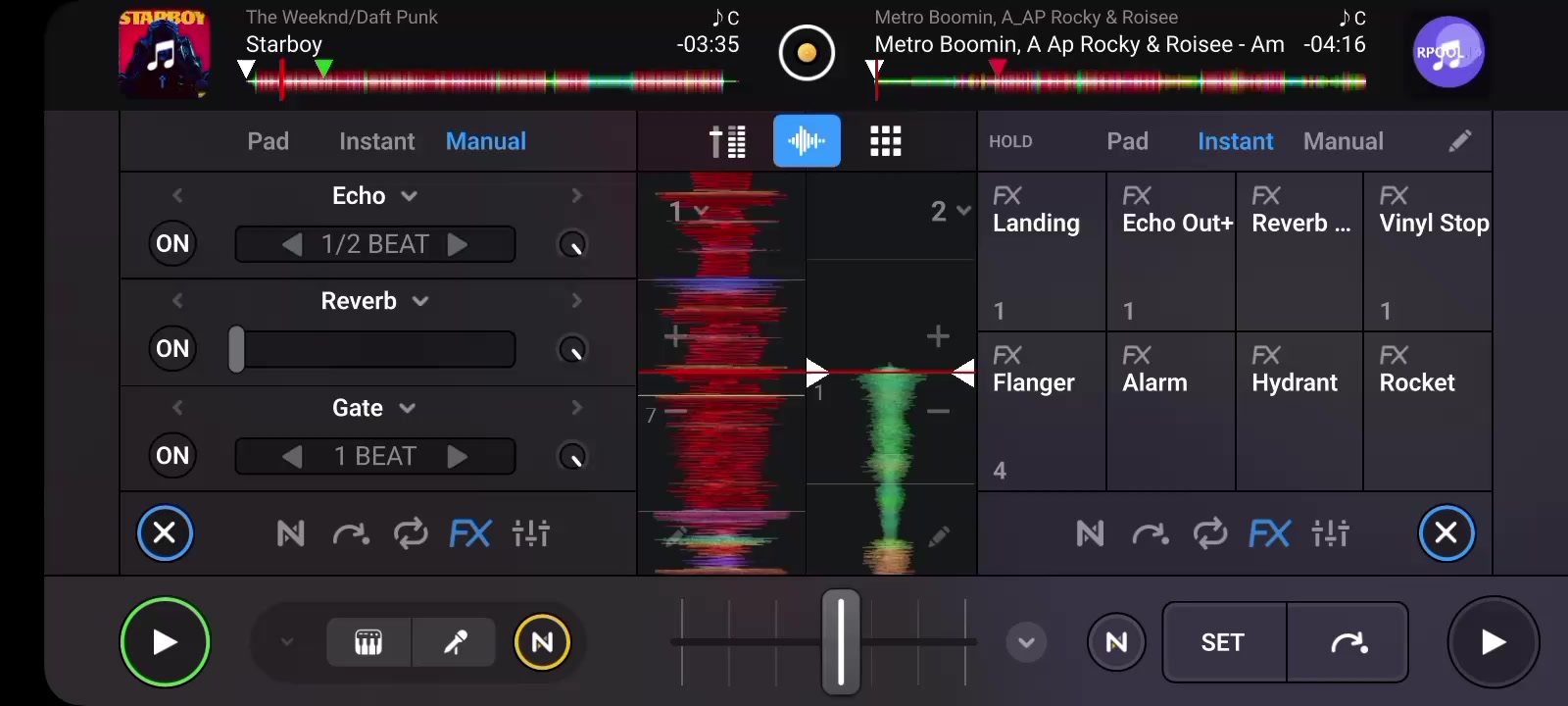
Task: Close the left deck FX panel
Action: (x=165, y=533)
